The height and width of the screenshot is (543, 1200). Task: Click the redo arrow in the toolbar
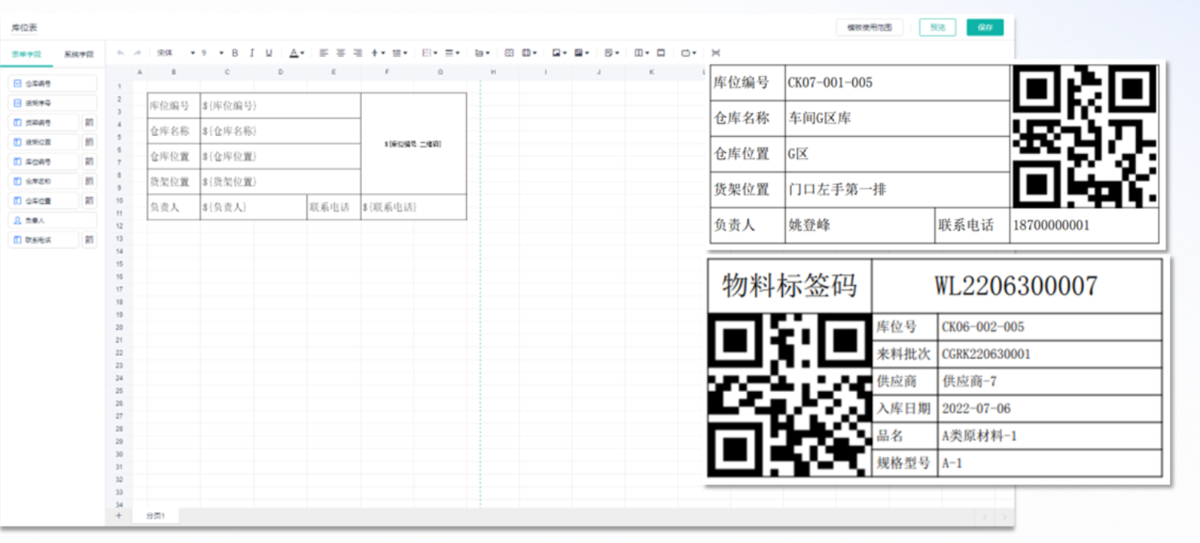point(137,52)
